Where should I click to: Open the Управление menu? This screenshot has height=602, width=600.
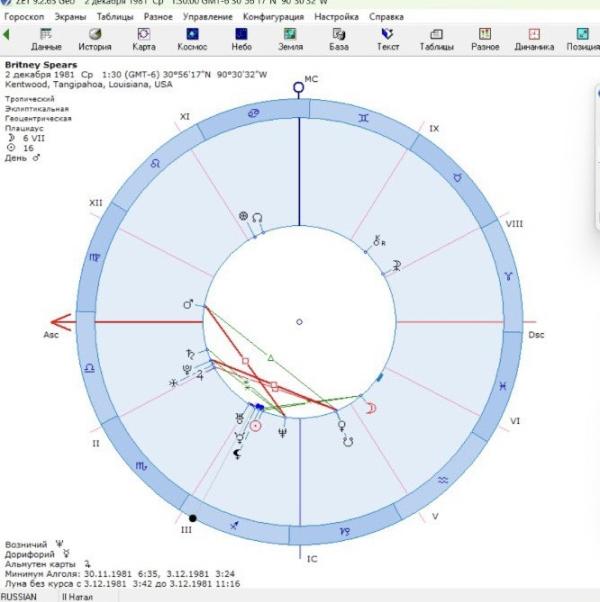point(208,17)
